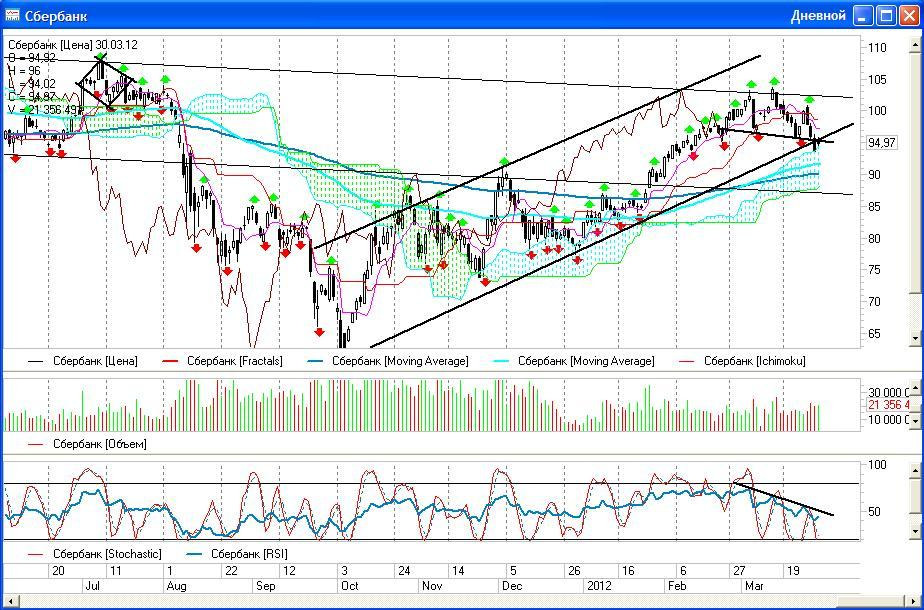Click the Feb month label on time axis
The image size is (924, 610).
677,587
